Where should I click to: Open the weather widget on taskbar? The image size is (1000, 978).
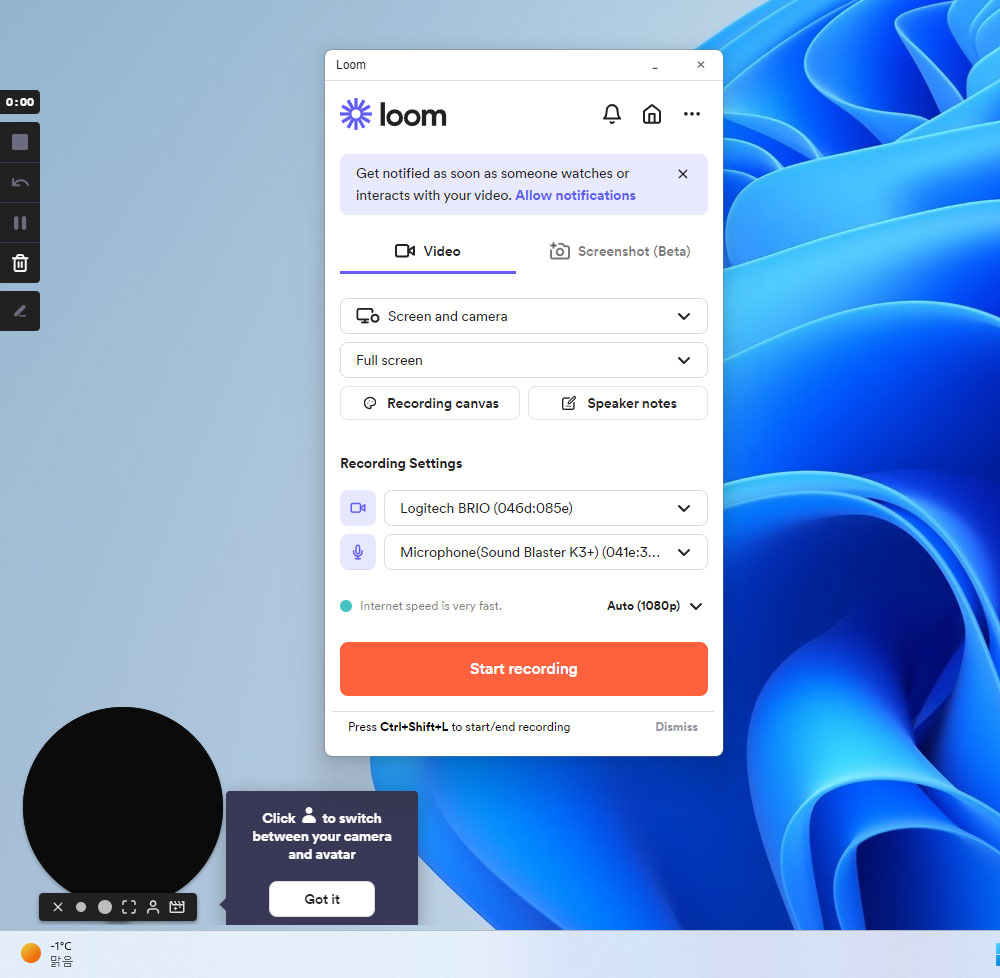pyautogui.click(x=48, y=954)
